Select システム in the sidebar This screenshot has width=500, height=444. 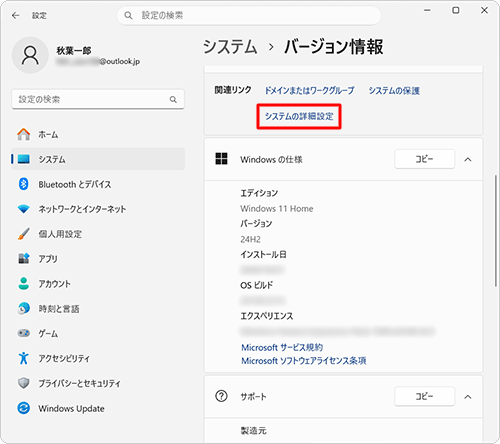point(98,159)
